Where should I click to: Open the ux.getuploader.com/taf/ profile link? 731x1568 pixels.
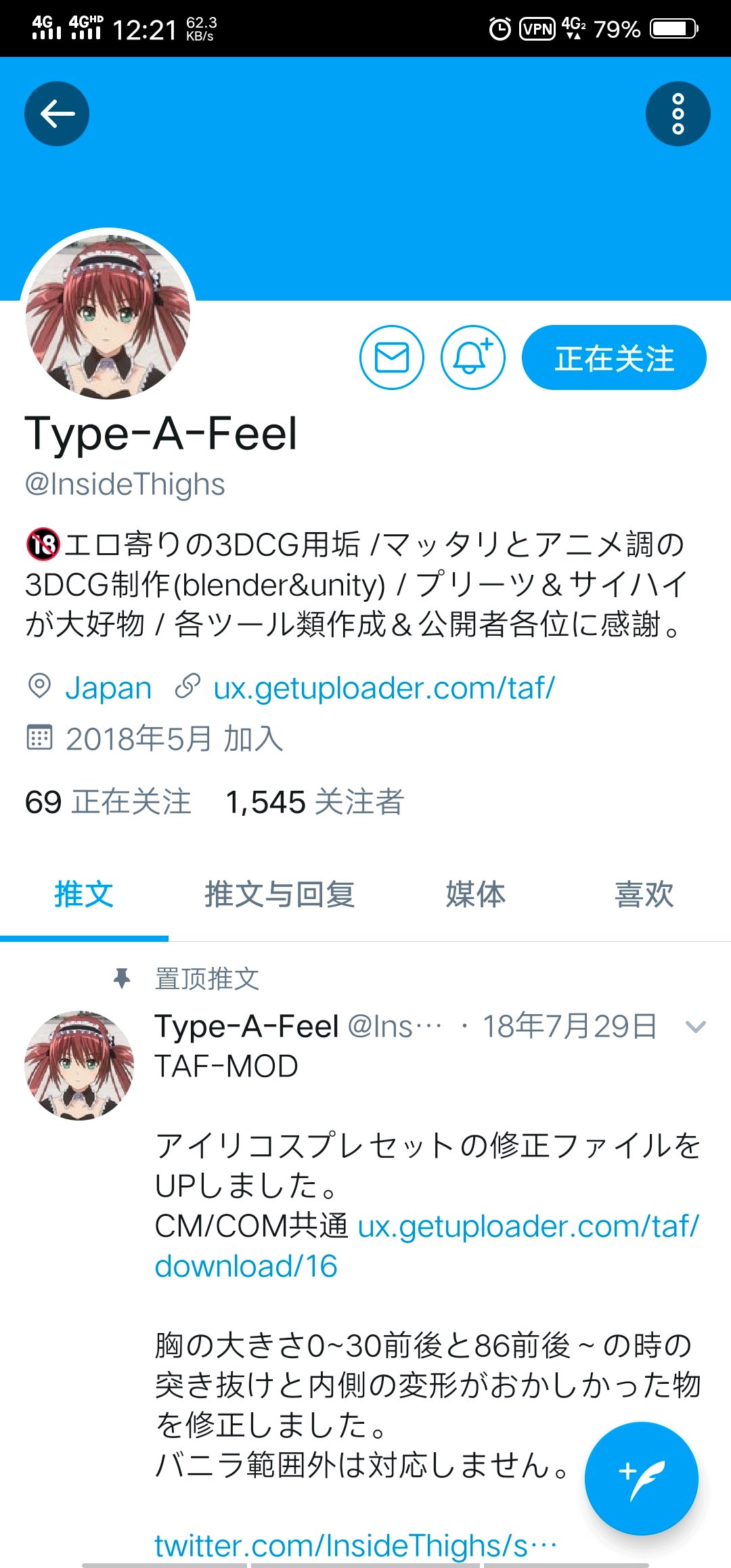(x=384, y=688)
